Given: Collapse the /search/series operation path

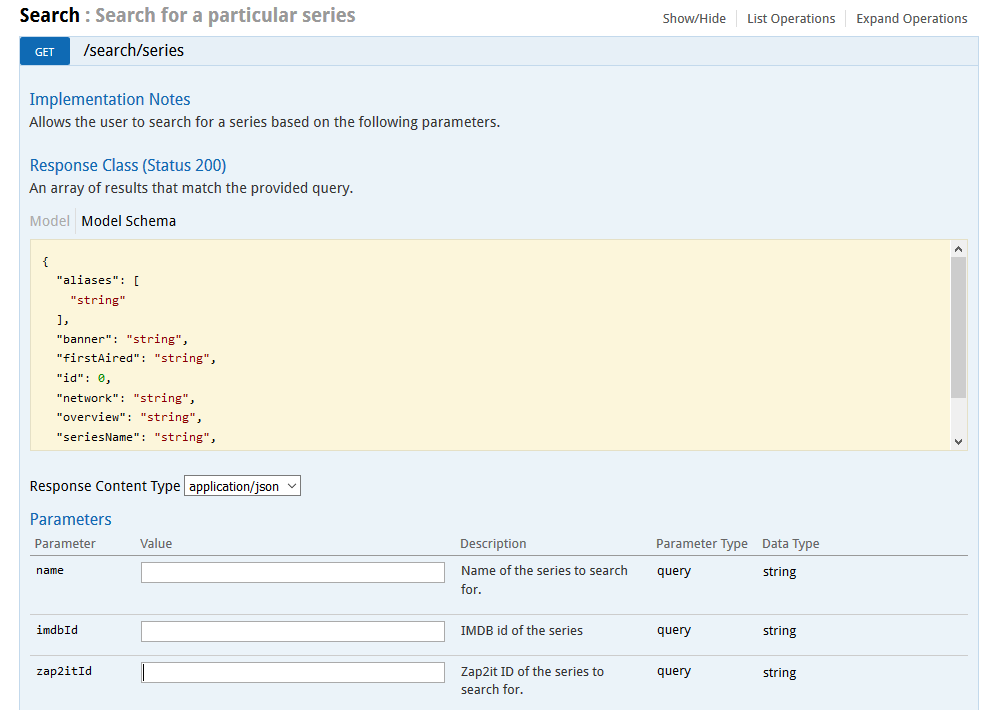Looking at the screenshot, I should [x=134, y=51].
